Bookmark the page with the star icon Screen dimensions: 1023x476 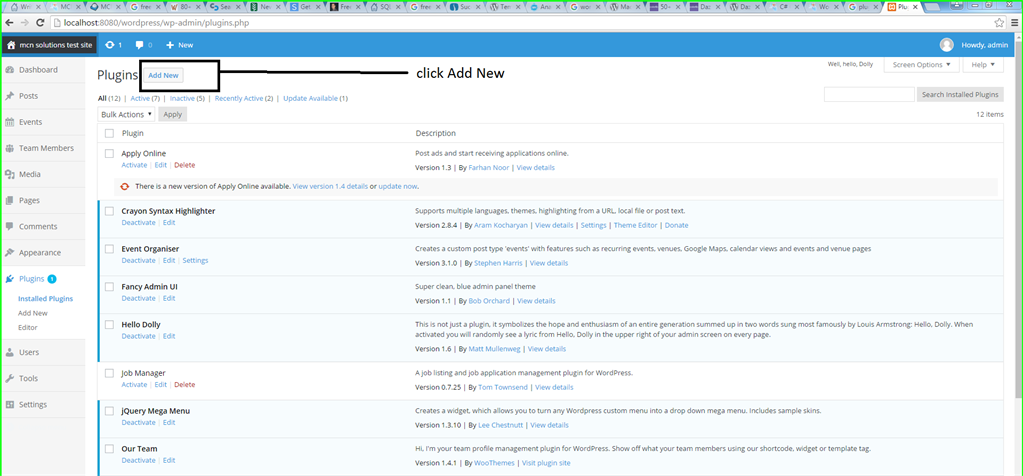coord(999,22)
